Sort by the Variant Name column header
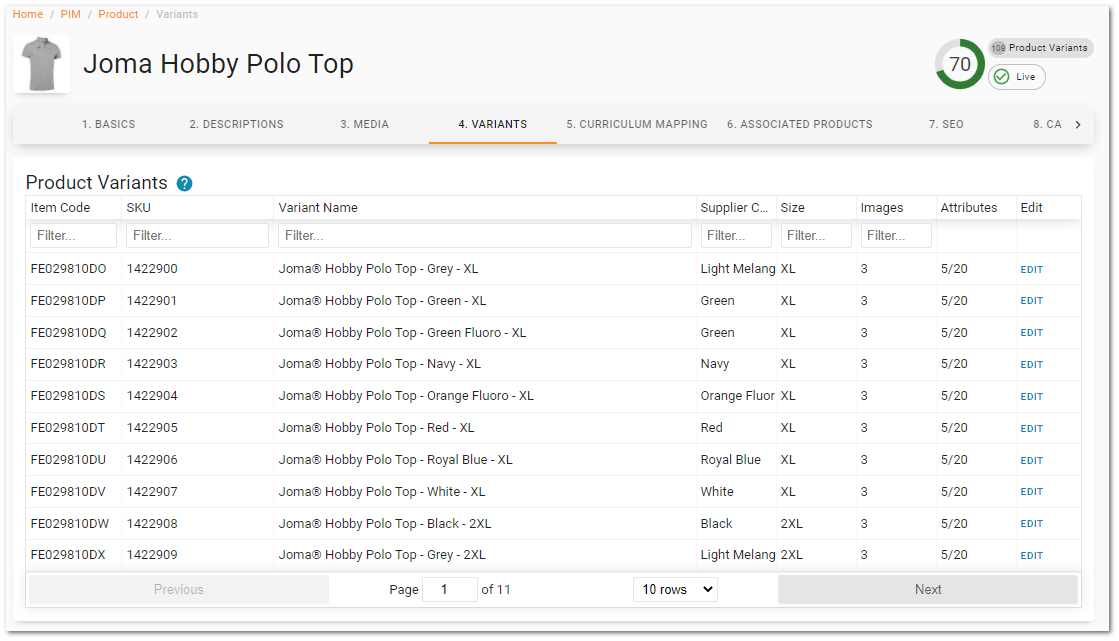Image resolution: width=1119 pixels, height=641 pixels. tap(318, 208)
